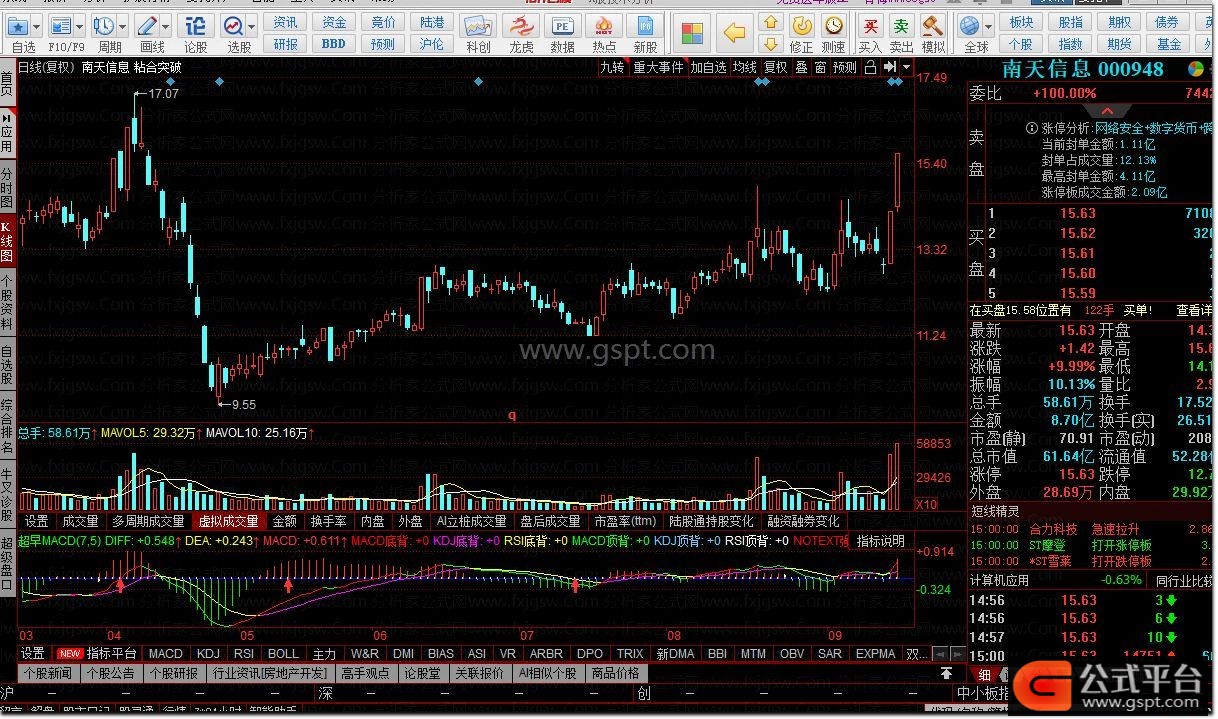Toggle 重大事件 major events markers

[658, 67]
